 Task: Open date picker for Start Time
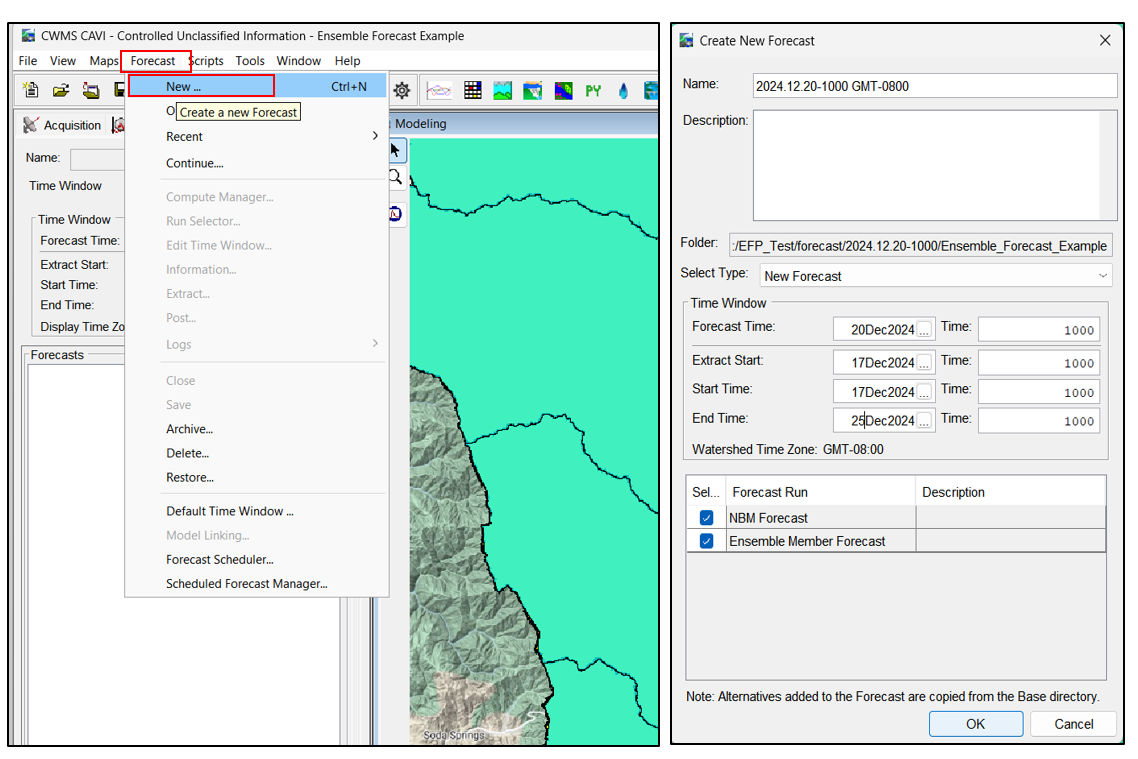924,392
